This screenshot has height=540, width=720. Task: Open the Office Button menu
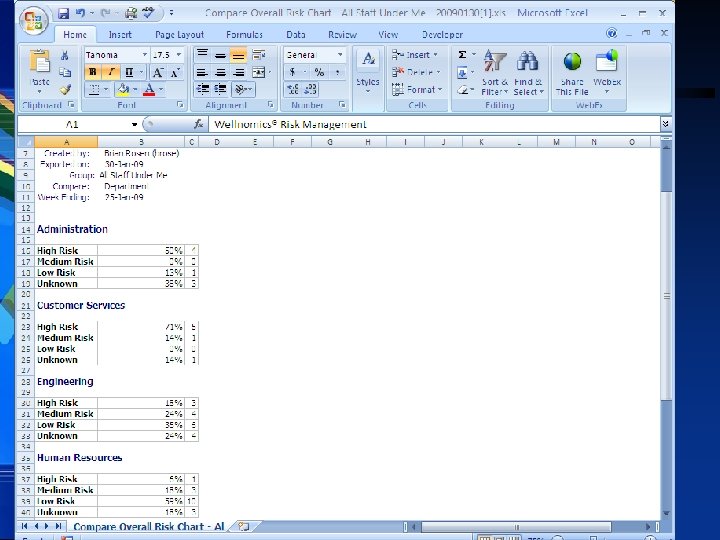tap(34, 20)
